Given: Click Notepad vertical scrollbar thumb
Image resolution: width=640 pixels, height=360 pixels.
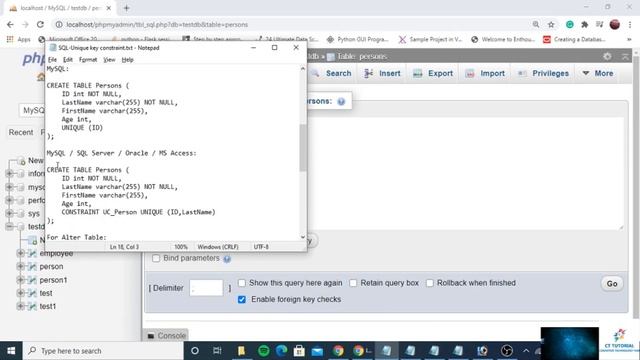Looking at the screenshot, I should click(x=302, y=147).
